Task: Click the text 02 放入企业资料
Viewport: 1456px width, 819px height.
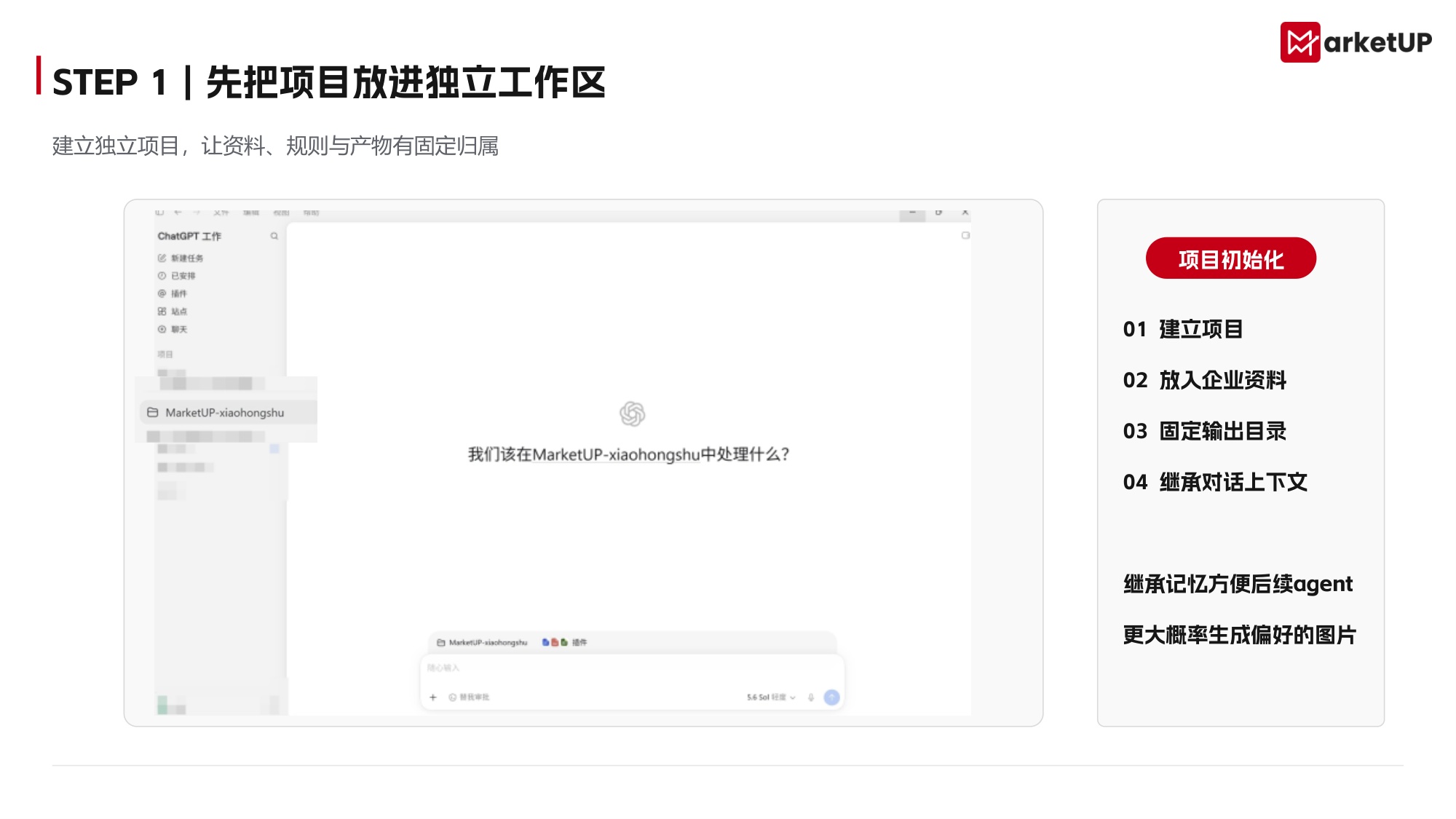Action: pyautogui.click(x=1205, y=380)
